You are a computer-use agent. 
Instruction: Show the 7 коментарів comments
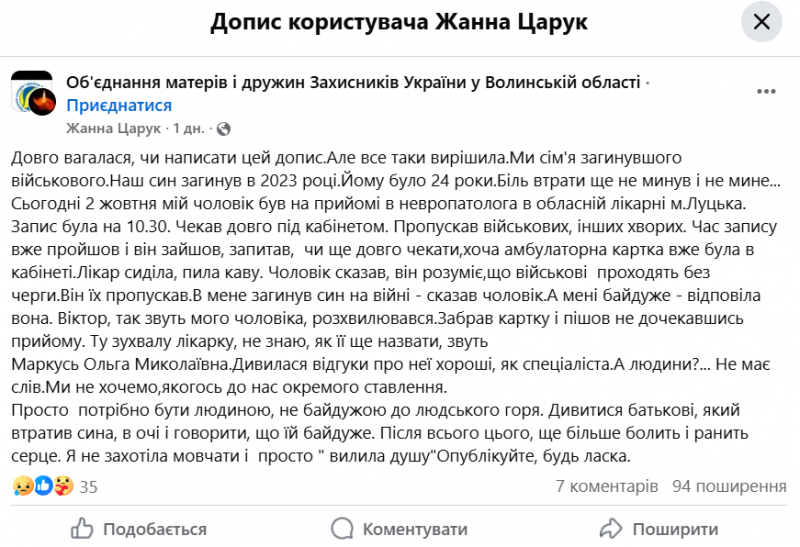[606, 486]
